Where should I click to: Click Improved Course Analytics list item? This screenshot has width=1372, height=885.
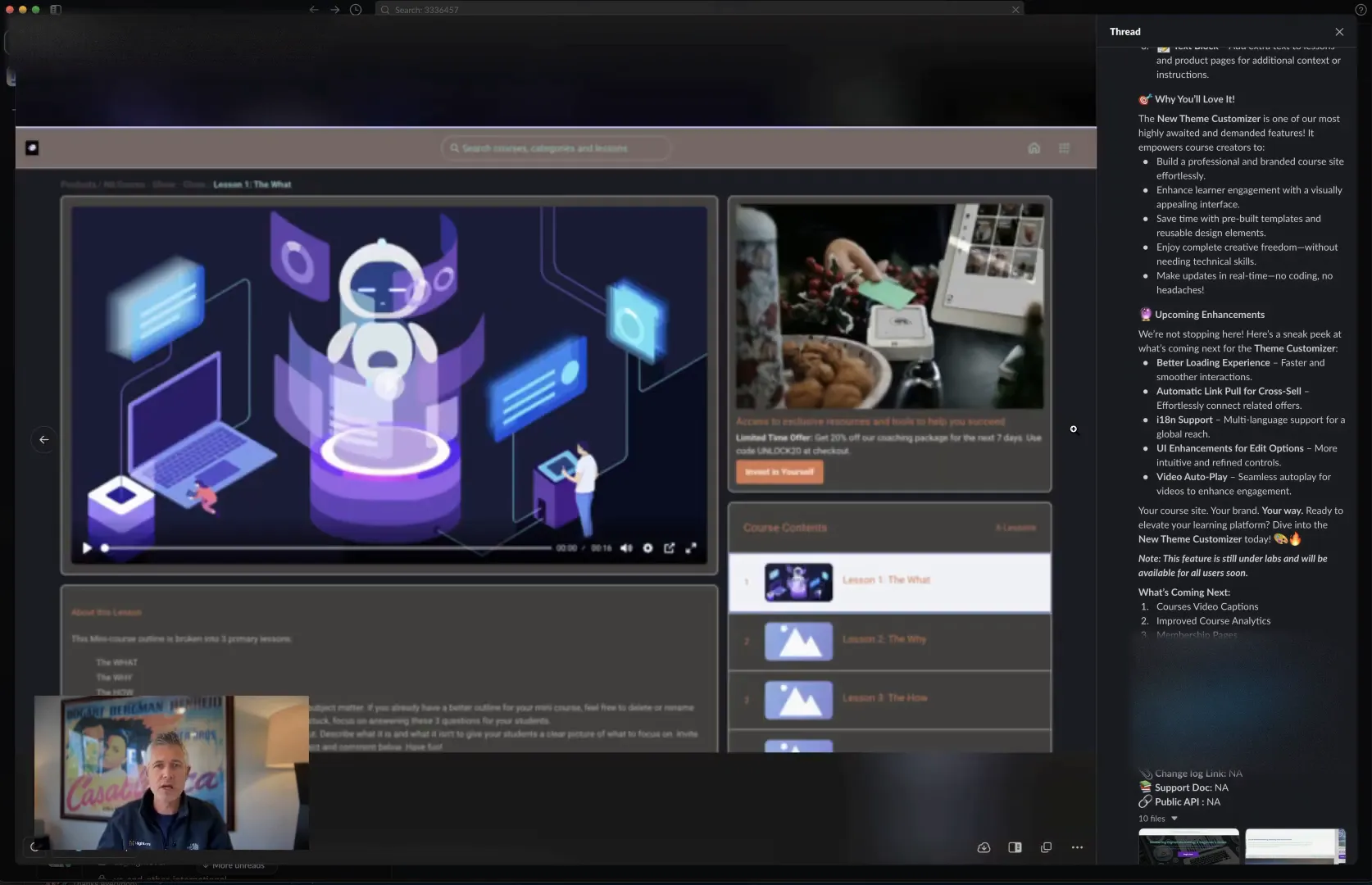click(x=1213, y=621)
